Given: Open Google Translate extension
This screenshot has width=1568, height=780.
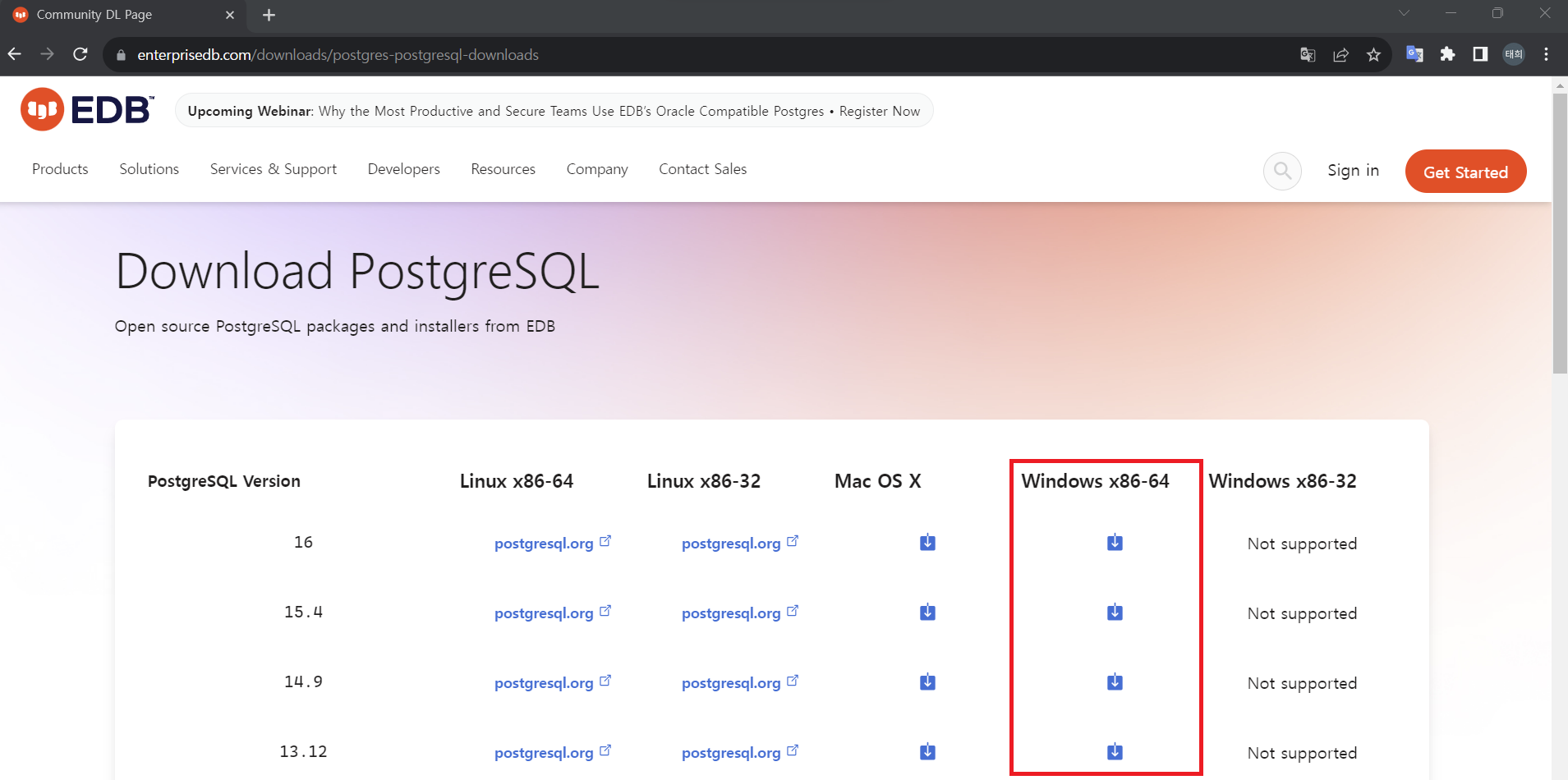Looking at the screenshot, I should (x=1414, y=54).
